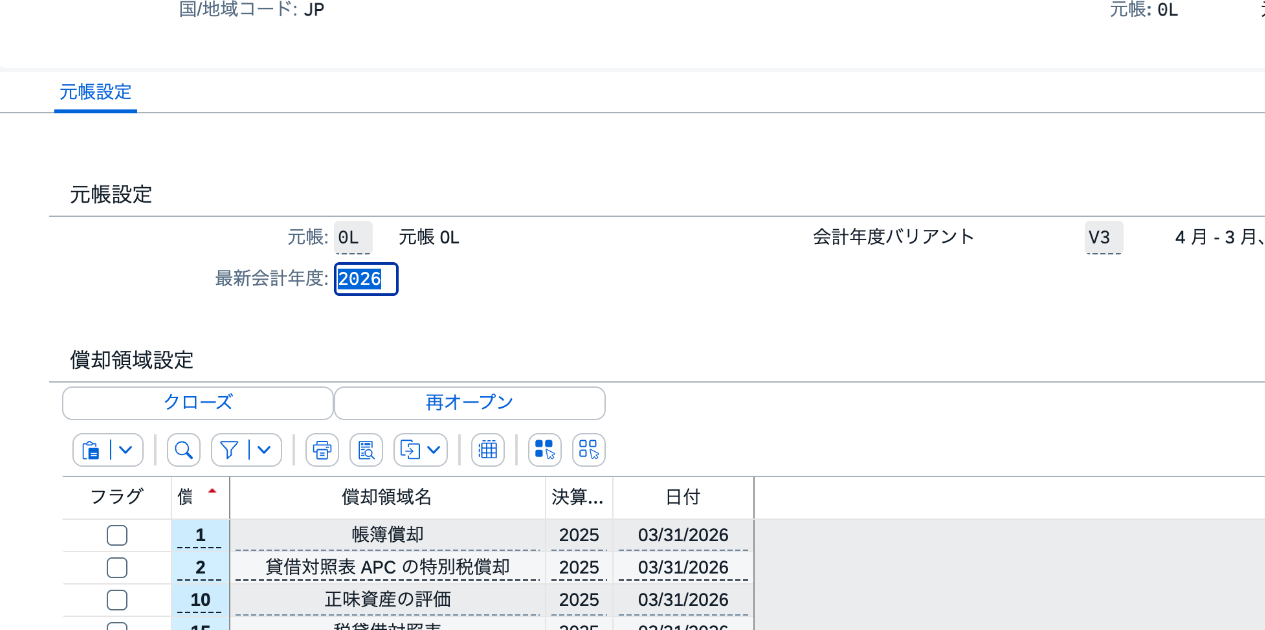Click the 償却領域名 column header
1265x630 pixels.
388,497
